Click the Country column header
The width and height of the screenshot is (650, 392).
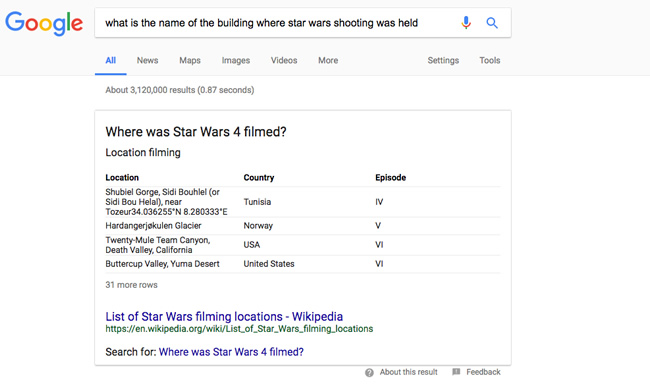[259, 178]
